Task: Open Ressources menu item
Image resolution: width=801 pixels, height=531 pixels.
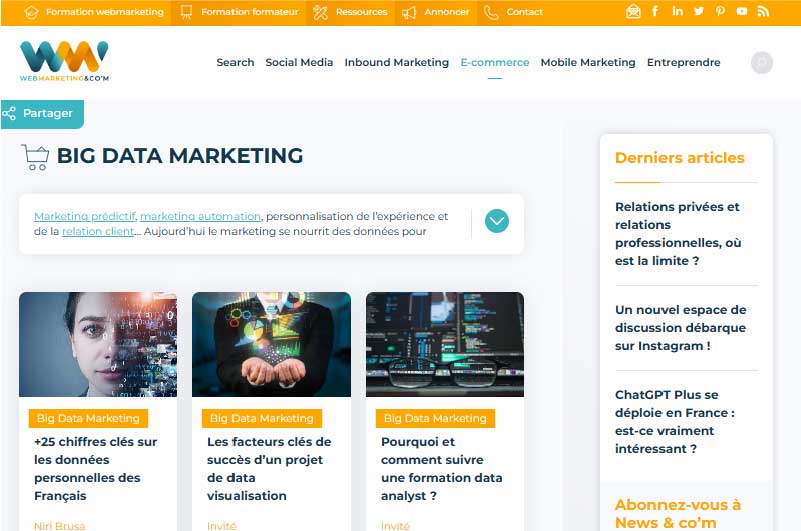Action: [362, 12]
